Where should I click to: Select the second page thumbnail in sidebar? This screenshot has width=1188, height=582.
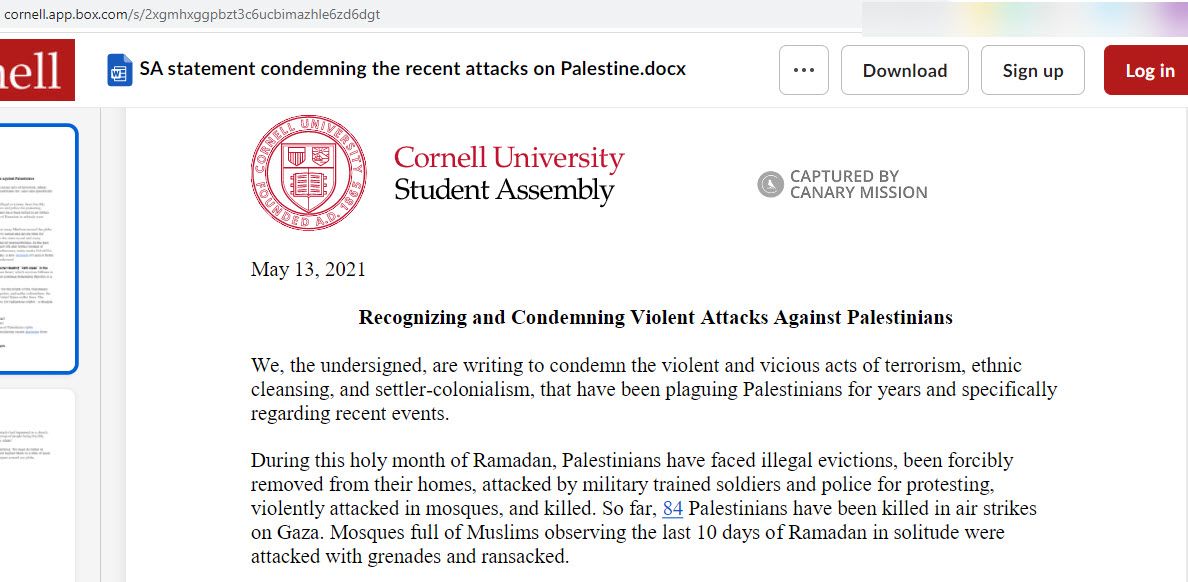pos(38,485)
